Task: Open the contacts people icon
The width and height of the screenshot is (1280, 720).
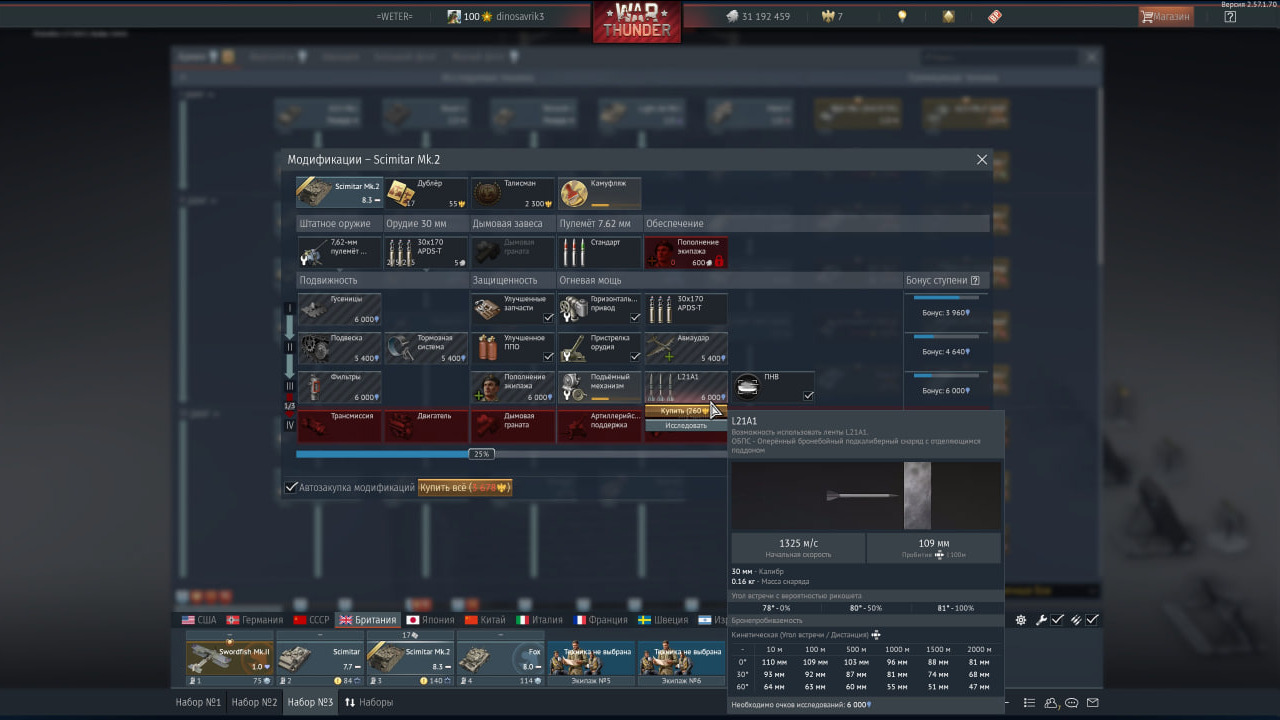Action: (1051, 703)
